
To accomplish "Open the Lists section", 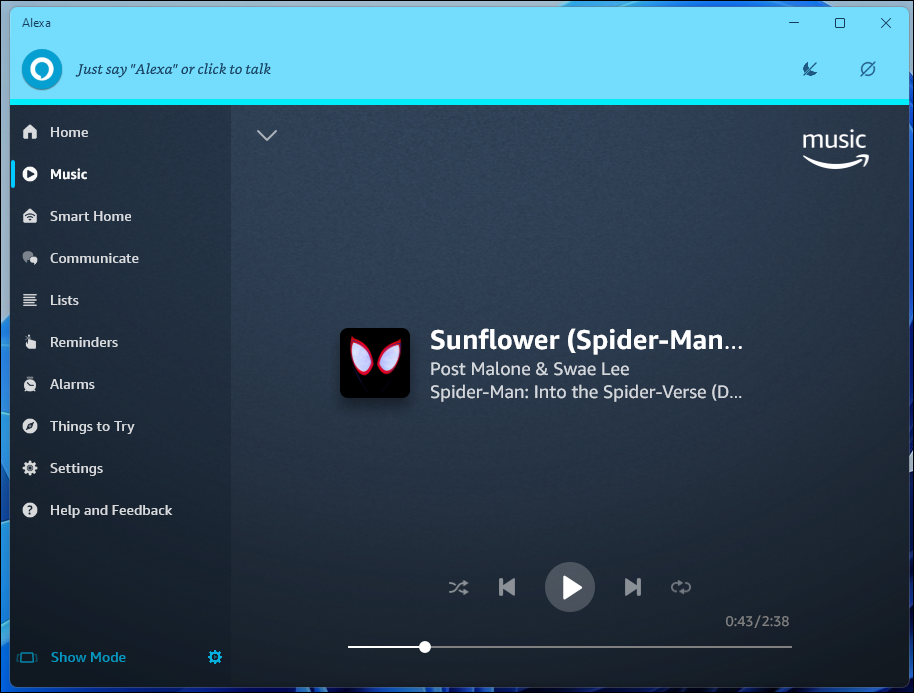I will 64,300.
